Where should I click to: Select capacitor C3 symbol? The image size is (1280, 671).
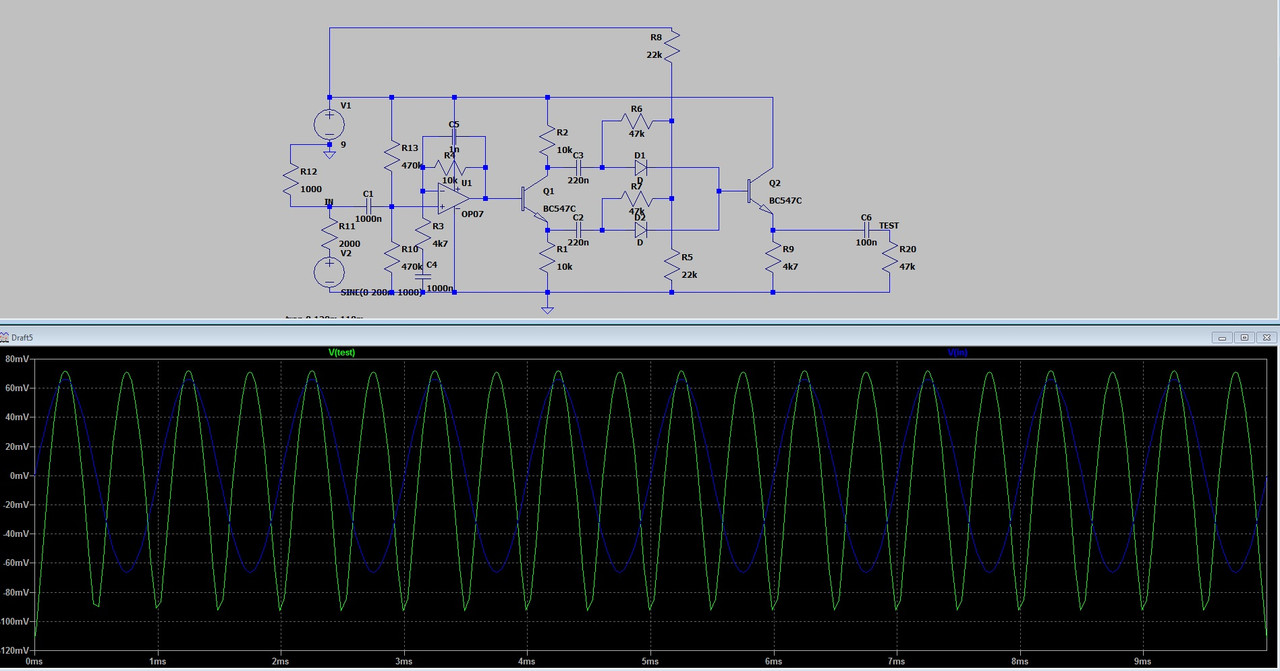coord(578,167)
